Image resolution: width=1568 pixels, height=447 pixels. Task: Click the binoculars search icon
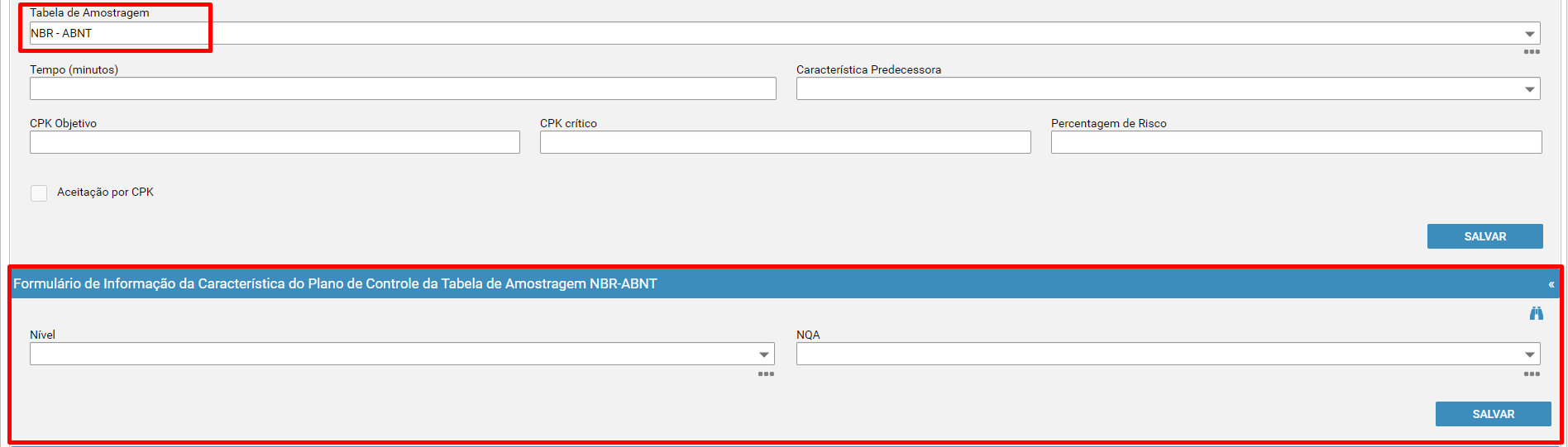(x=1536, y=313)
